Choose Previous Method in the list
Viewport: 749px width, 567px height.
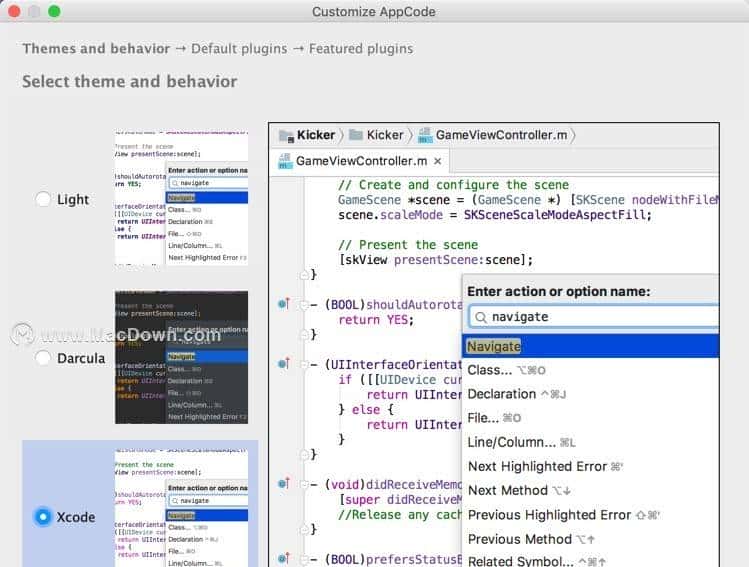pos(591,539)
